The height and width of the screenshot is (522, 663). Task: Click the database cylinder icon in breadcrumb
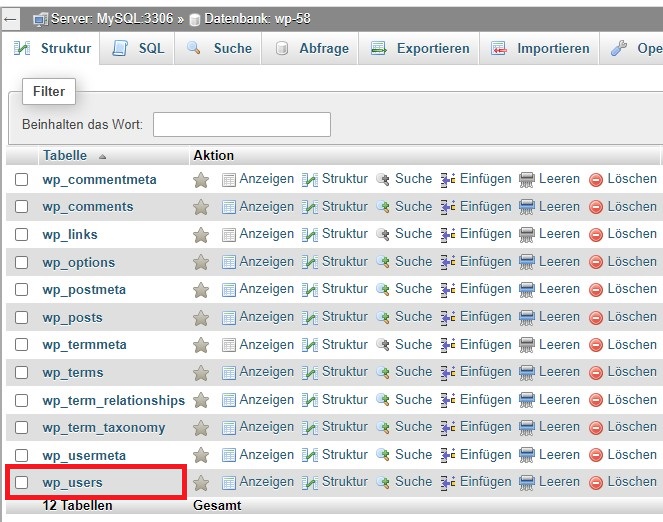pos(195,20)
